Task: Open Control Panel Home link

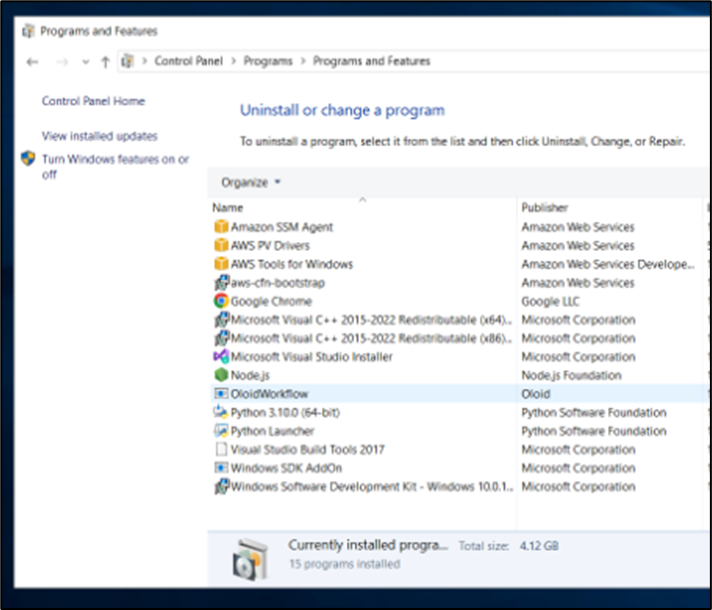Action: tap(94, 101)
